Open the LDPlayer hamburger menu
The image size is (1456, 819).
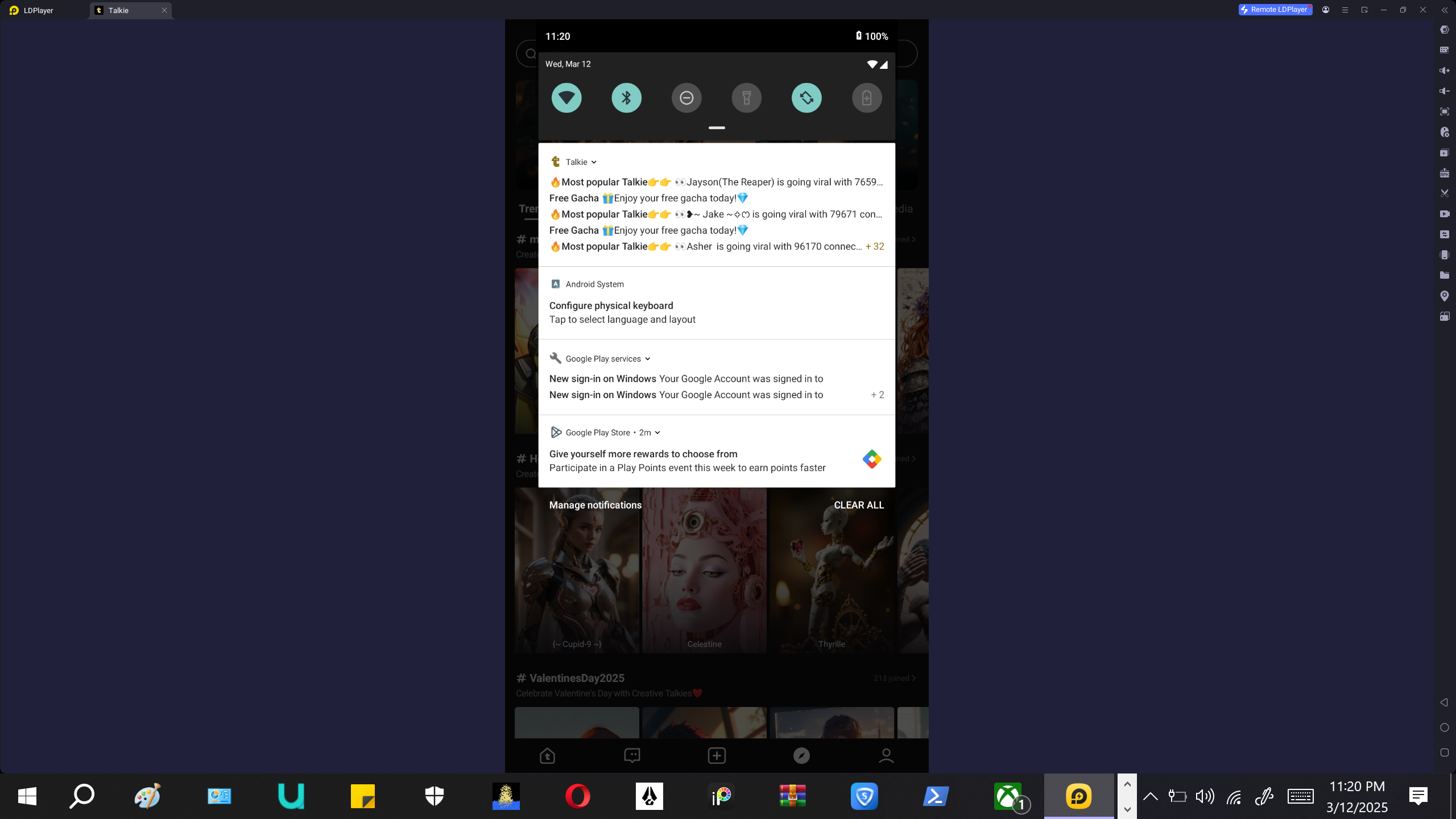click(x=1345, y=10)
